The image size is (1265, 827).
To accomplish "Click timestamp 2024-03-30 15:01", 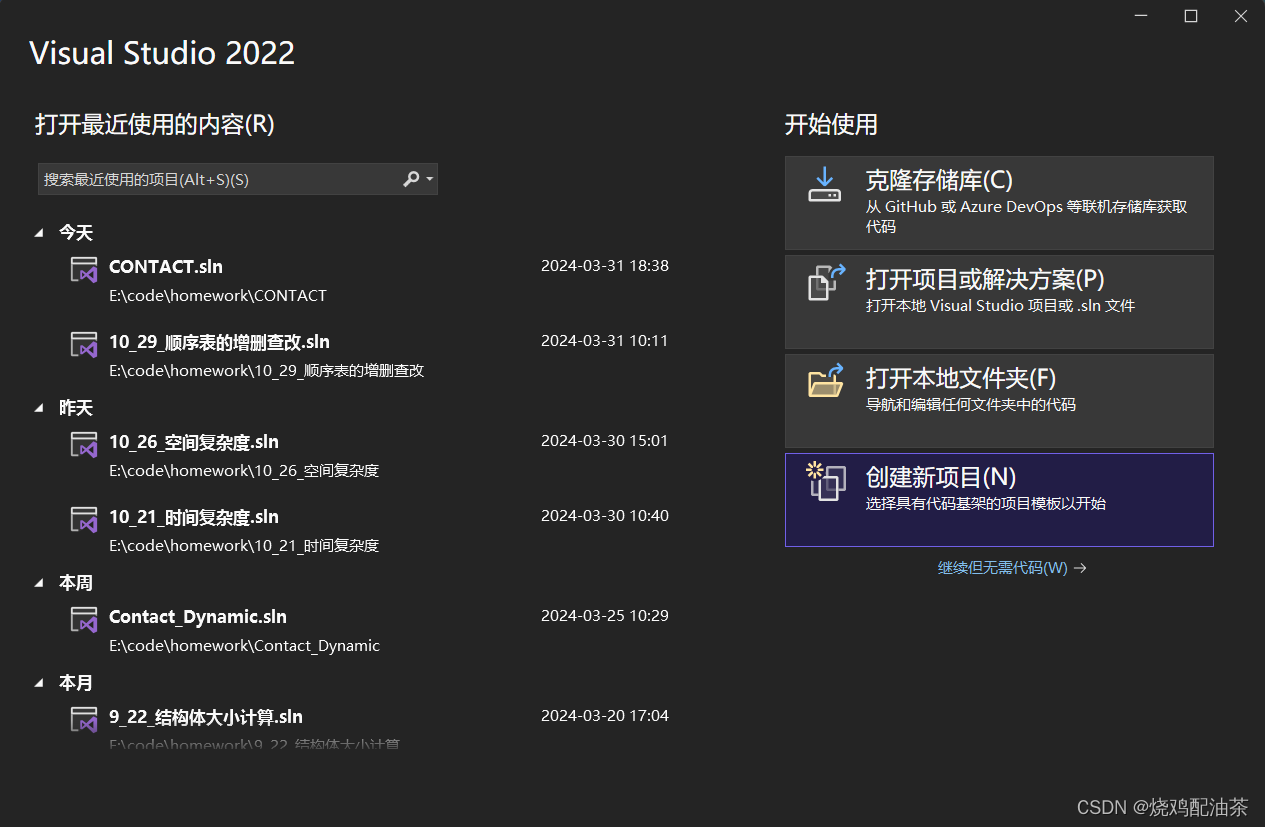I will [605, 441].
